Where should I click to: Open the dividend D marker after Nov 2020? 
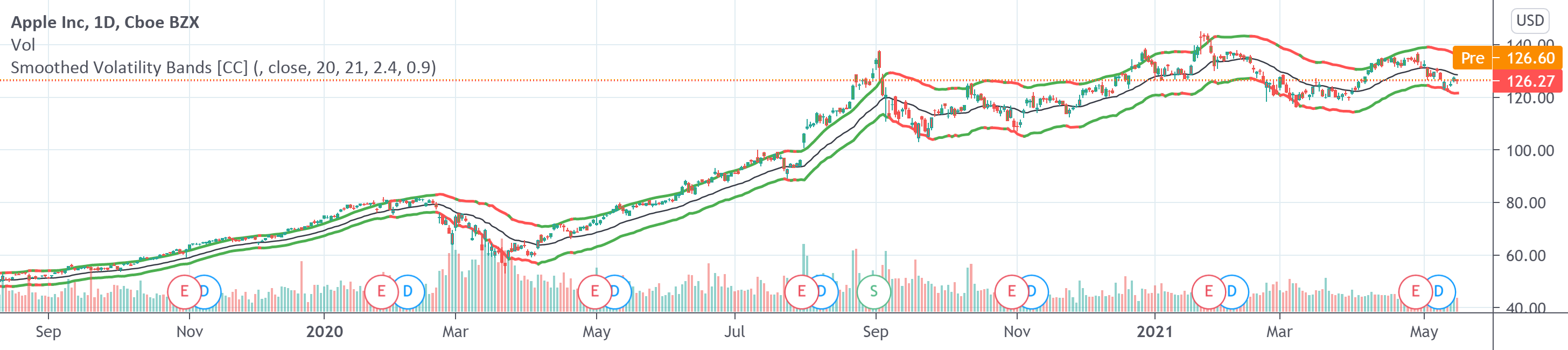click(x=1033, y=291)
